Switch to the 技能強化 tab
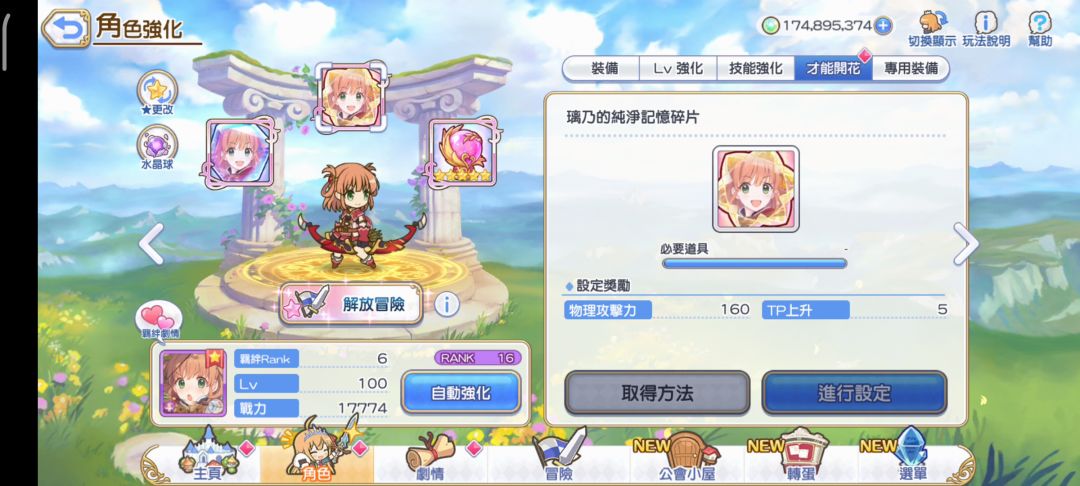The image size is (1080, 486). 756,69
